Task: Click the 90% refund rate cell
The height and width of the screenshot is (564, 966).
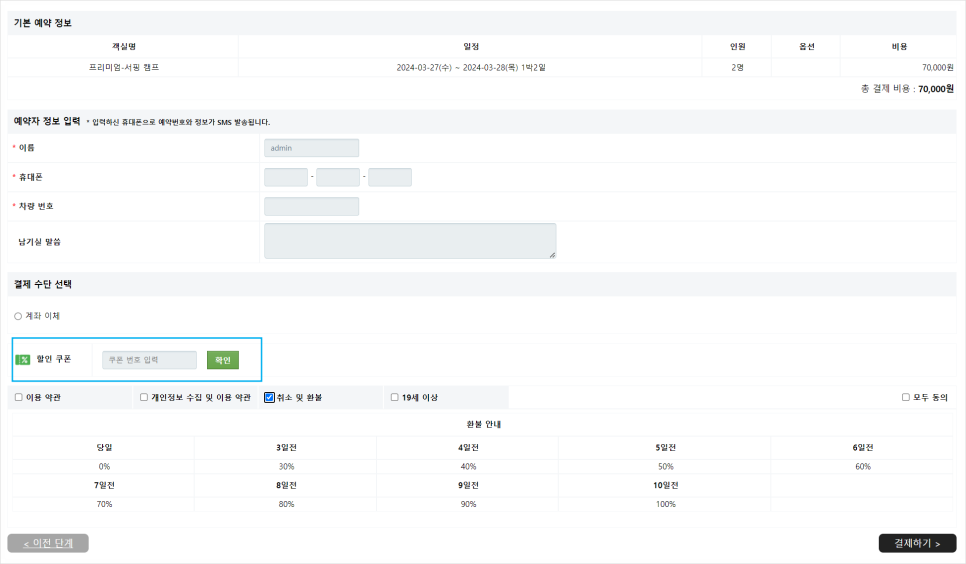Action: (468, 504)
